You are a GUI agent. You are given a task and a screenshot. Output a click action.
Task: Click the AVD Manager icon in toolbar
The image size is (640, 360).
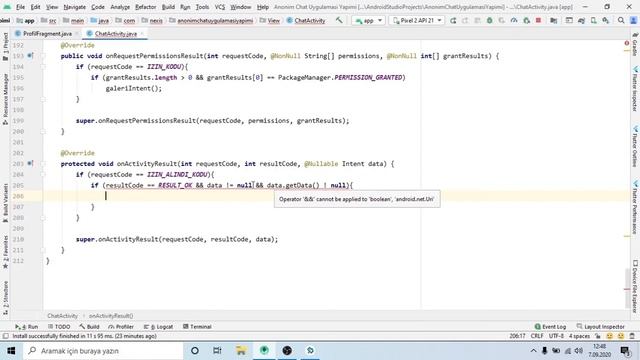[x=593, y=20]
